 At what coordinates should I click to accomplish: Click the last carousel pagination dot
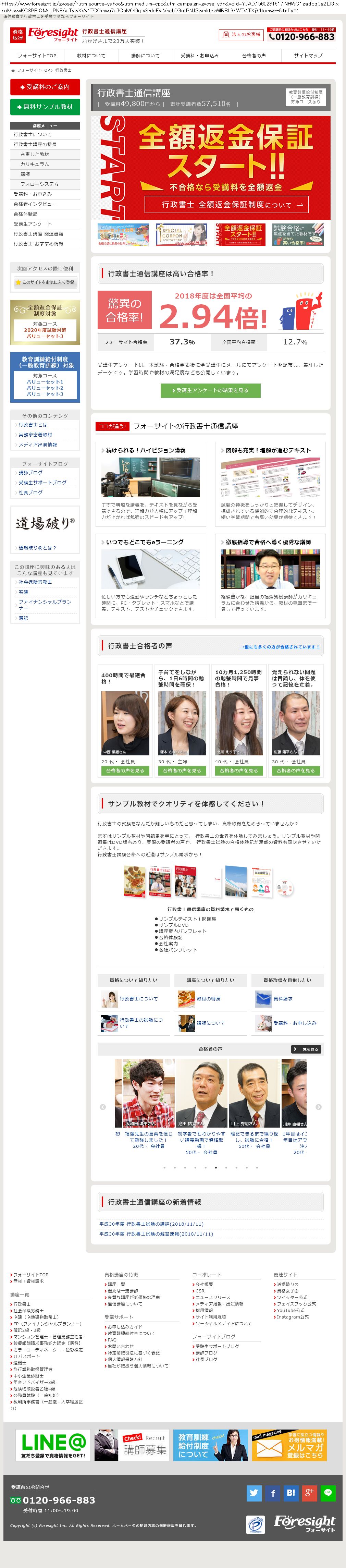[257, 1168]
